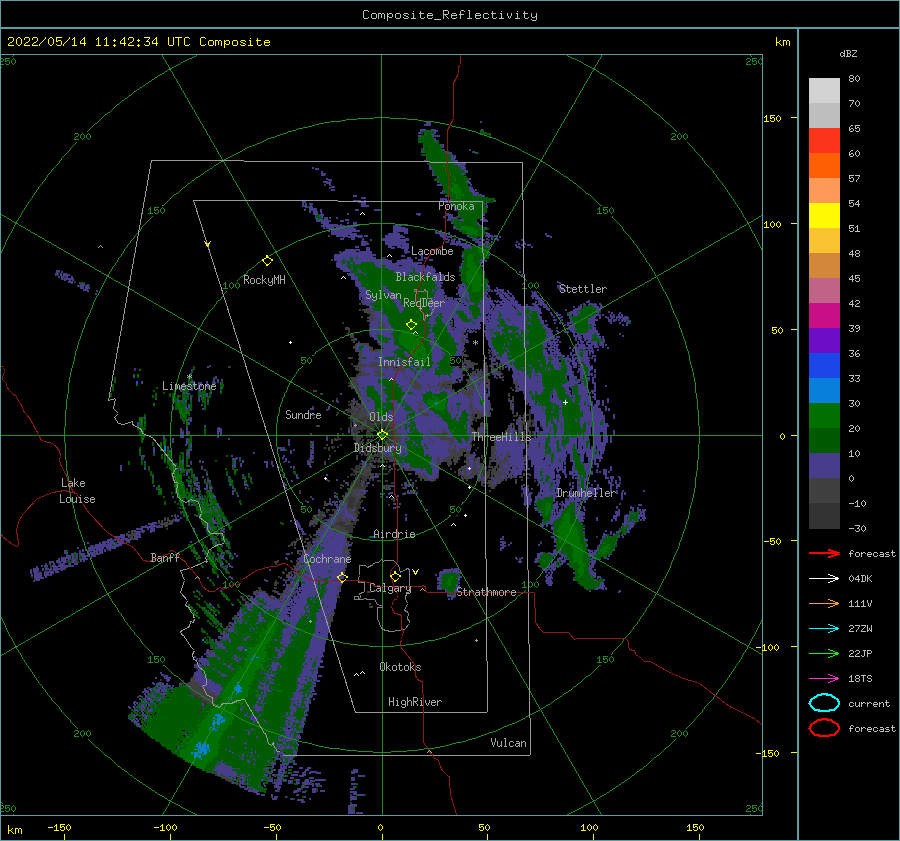Click the 39 dBZ purple color swatch
The image size is (900, 841).
pyautogui.click(x=824, y=340)
